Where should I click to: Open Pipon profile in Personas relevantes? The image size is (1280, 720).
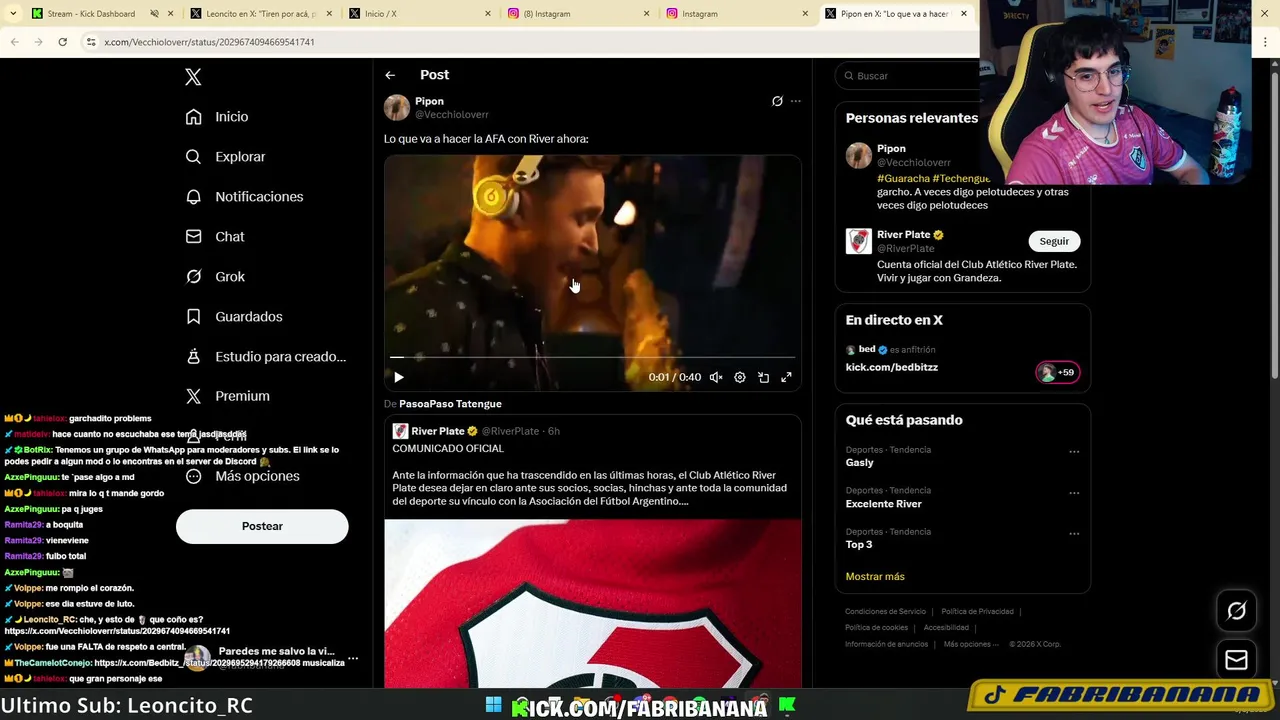tap(891, 149)
